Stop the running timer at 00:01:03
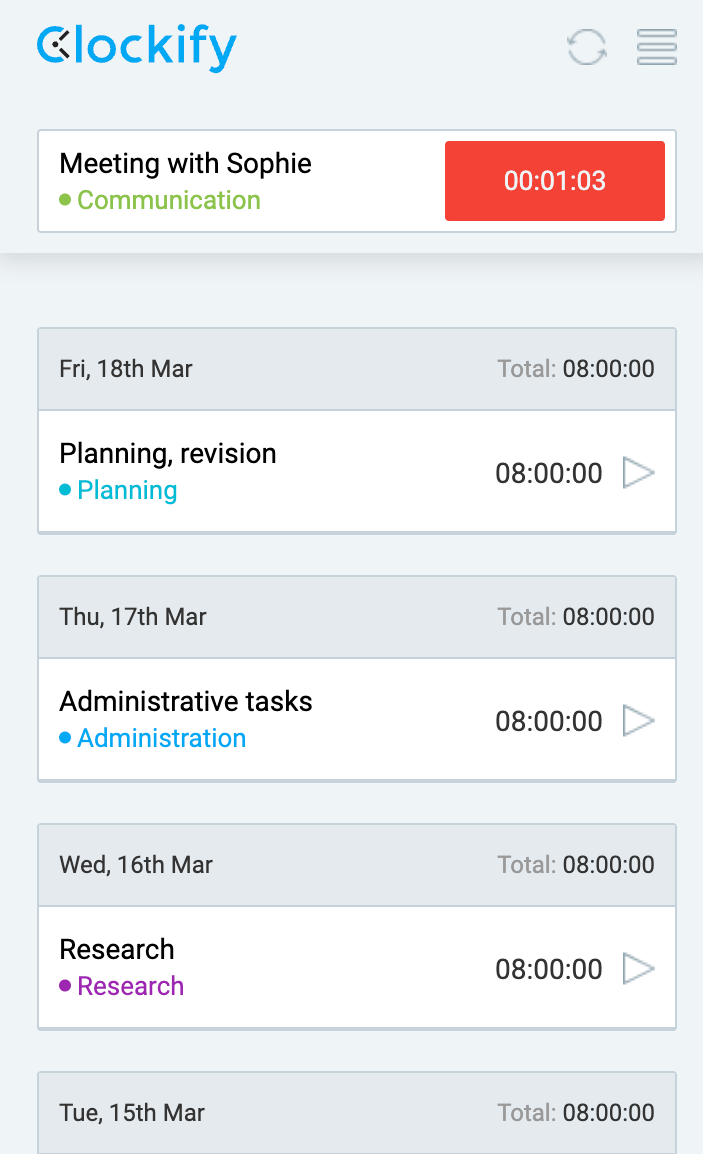 click(x=555, y=181)
